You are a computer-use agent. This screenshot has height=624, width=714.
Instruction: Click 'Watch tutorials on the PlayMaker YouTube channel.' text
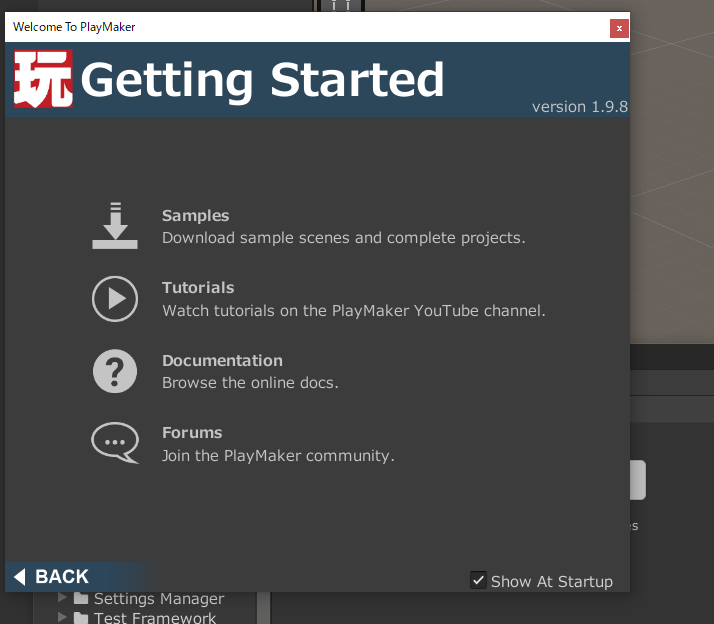tap(354, 311)
